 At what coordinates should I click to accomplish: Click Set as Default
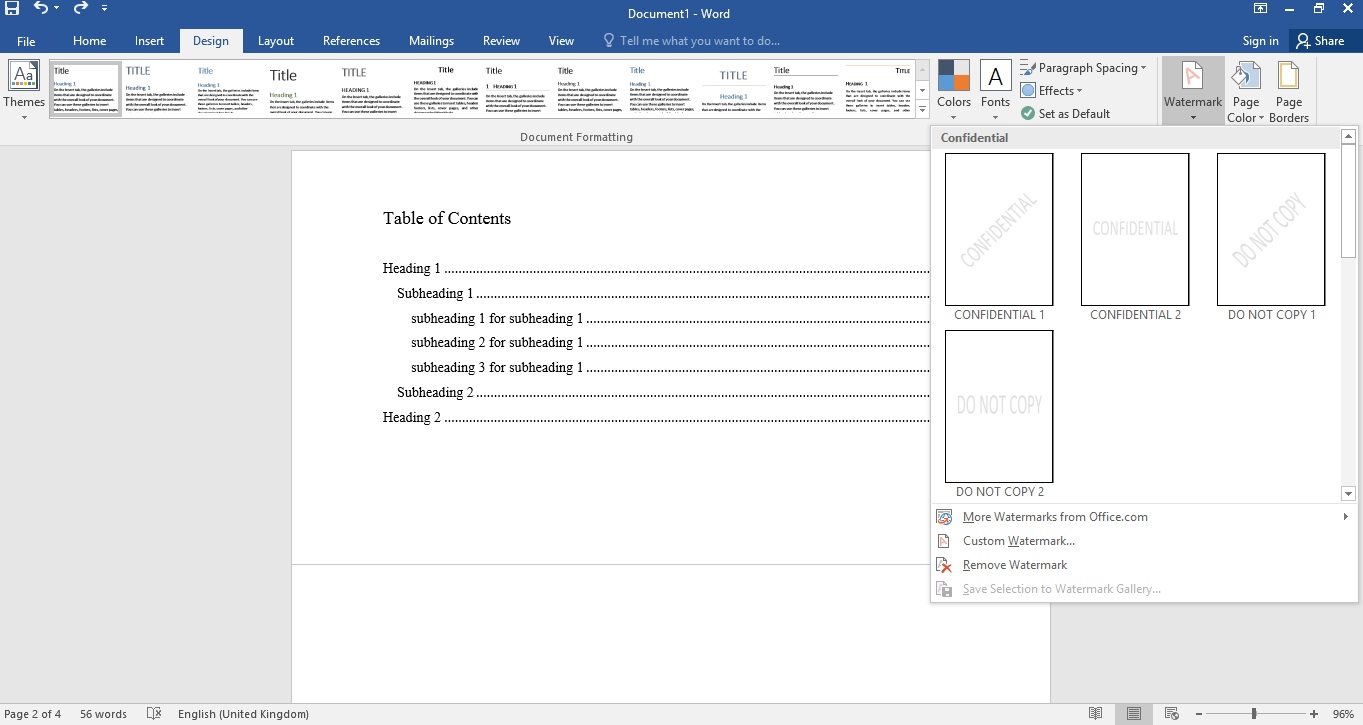click(1065, 114)
